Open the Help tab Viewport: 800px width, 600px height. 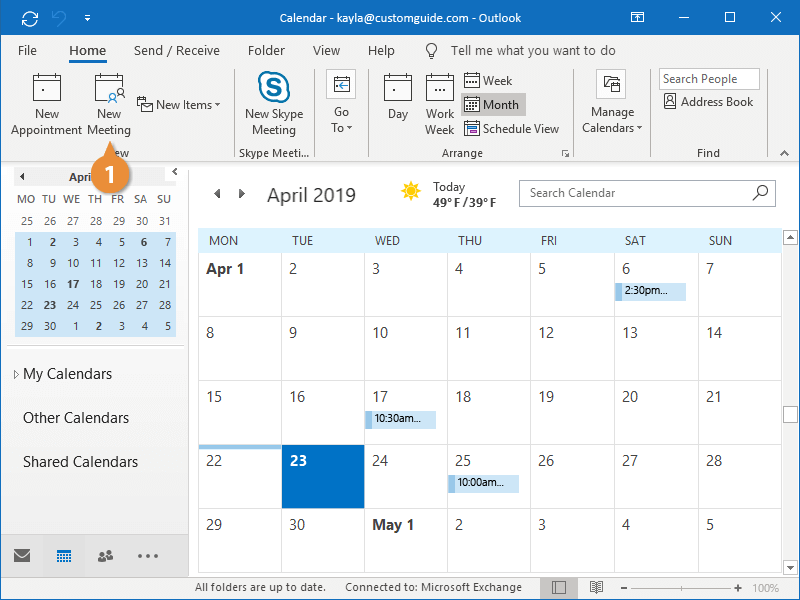(381, 51)
